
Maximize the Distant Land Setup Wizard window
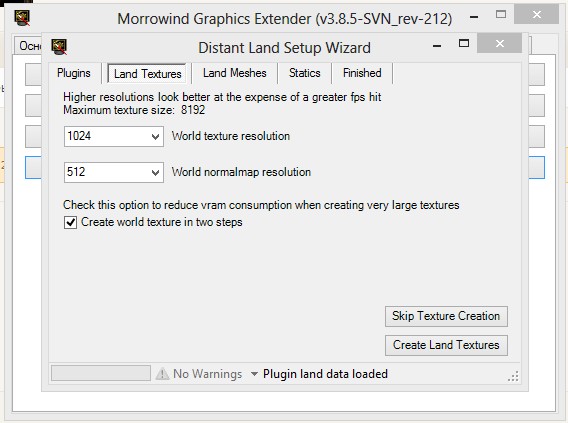[x=464, y=43]
